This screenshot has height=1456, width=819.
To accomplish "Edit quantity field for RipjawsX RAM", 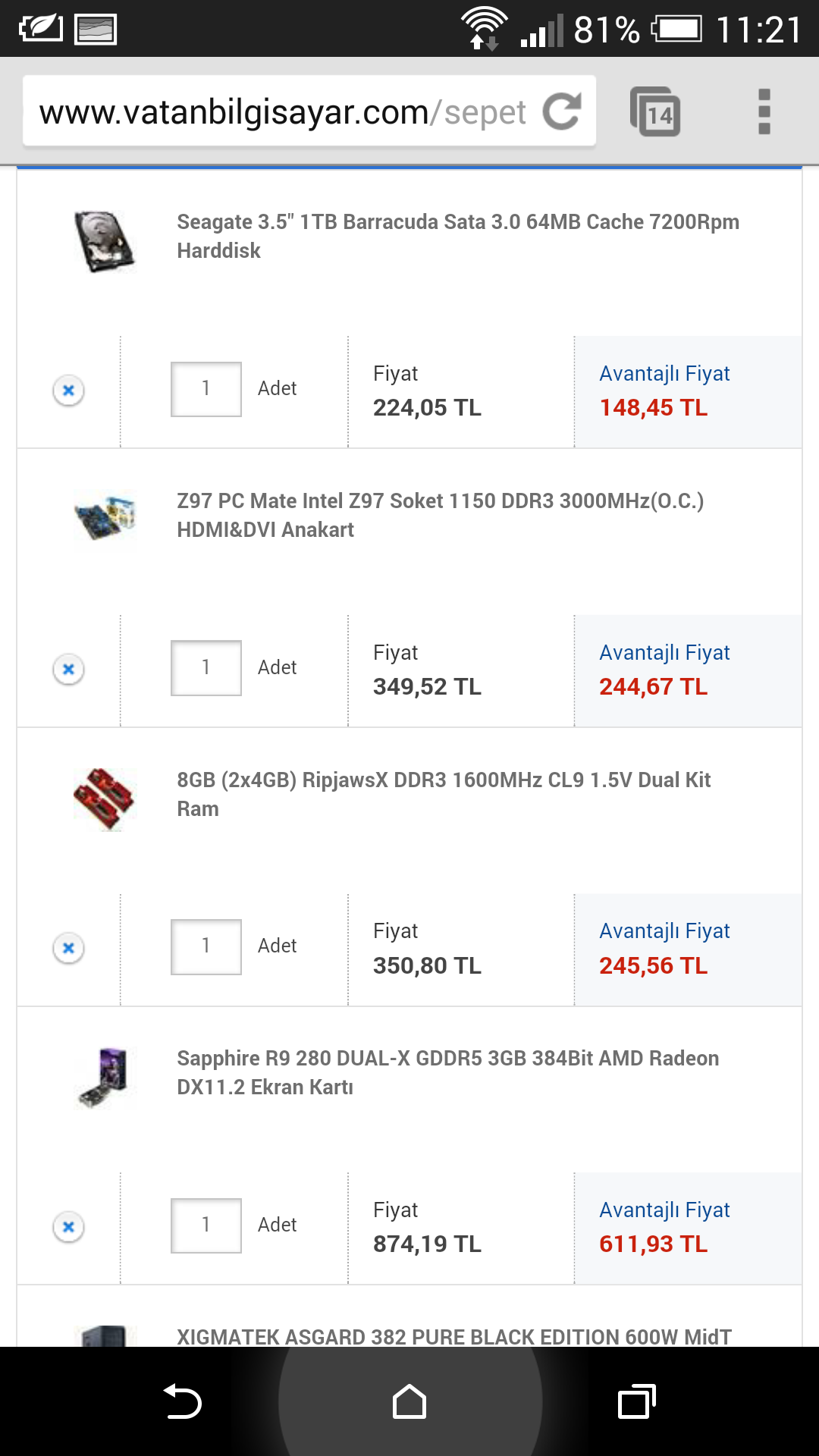I will (x=206, y=946).
